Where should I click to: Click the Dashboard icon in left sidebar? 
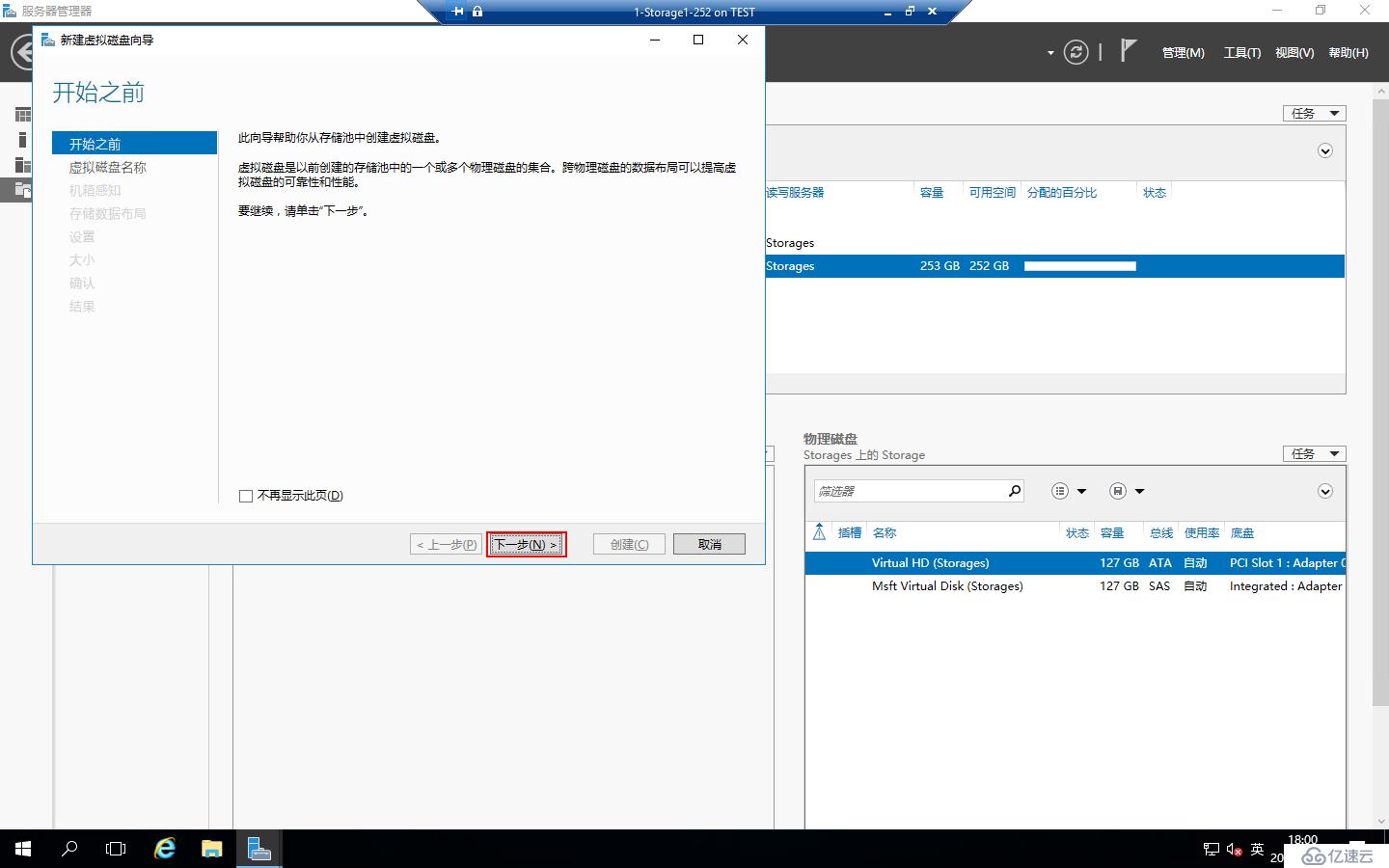[x=23, y=114]
